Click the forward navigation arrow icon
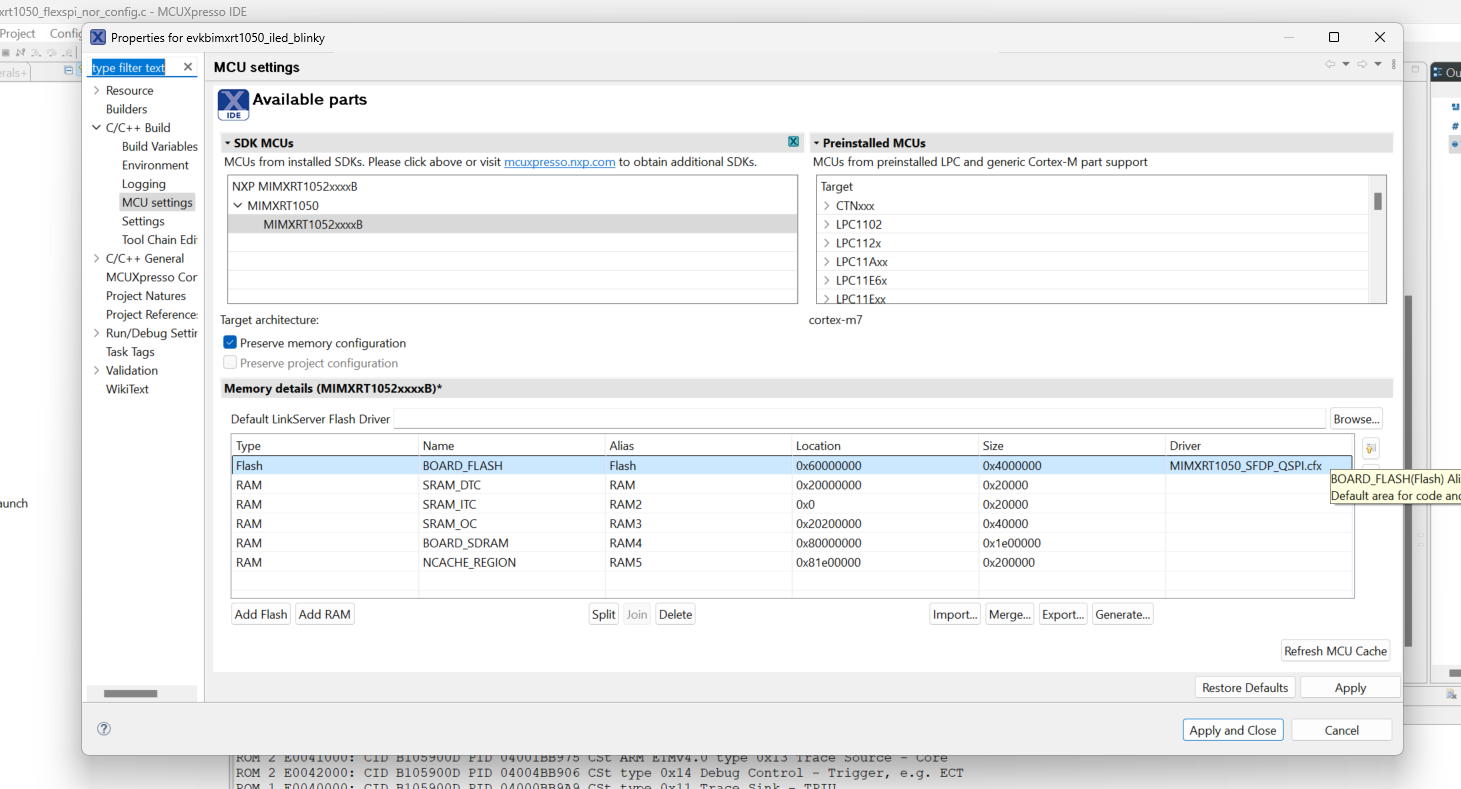This screenshot has width=1461, height=789. point(1362,64)
